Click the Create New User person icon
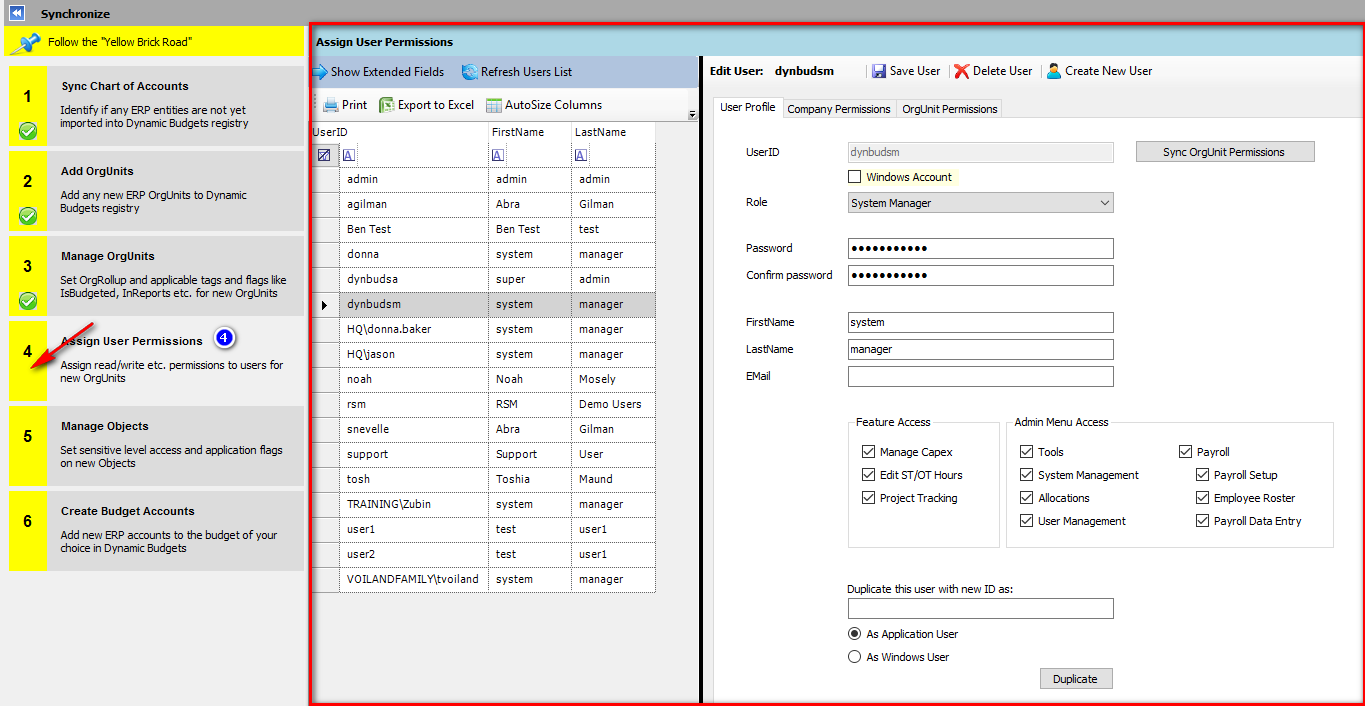This screenshot has width=1365, height=706. click(1054, 71)
